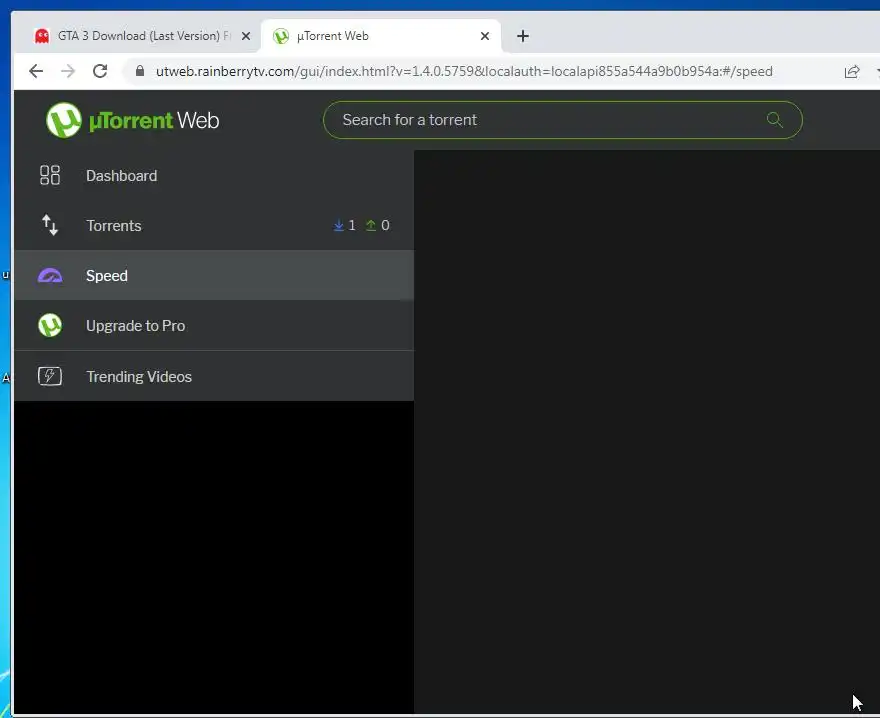880x718 pixels.
Task: Click the utweb.rainberrytv.com address bar URL
Action: pos(464,71)
